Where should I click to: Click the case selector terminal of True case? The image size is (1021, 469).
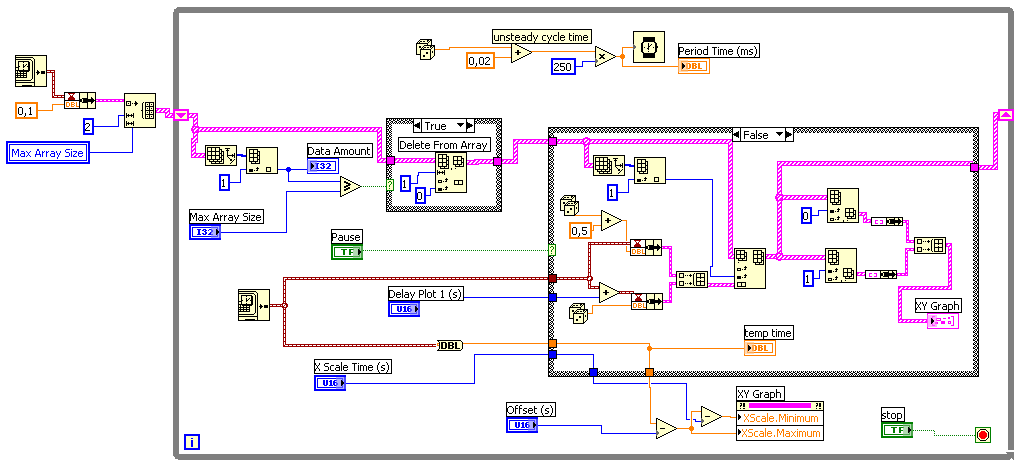[x=390, y=185]
